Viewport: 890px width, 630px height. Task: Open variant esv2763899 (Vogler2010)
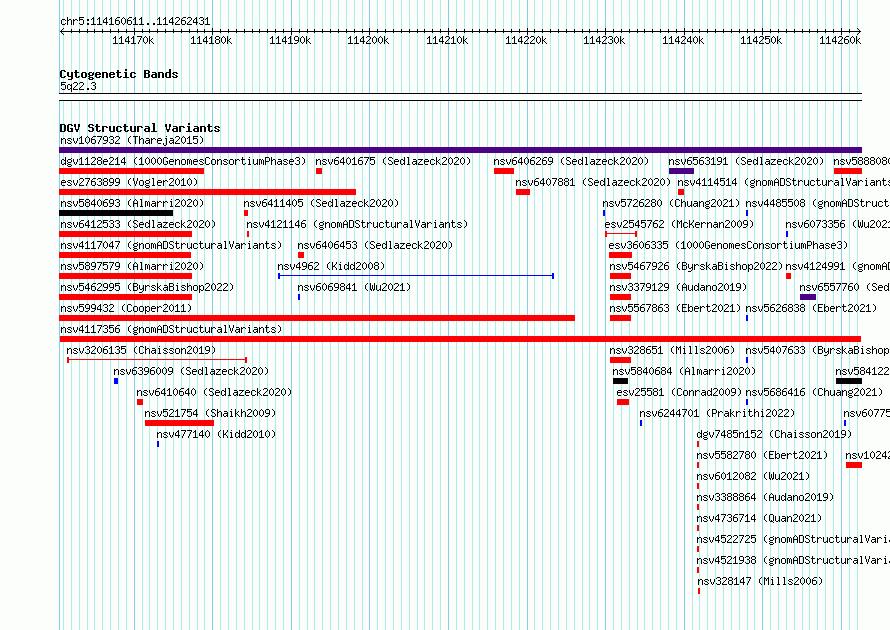pyautogui.click(x=129, y=182)
